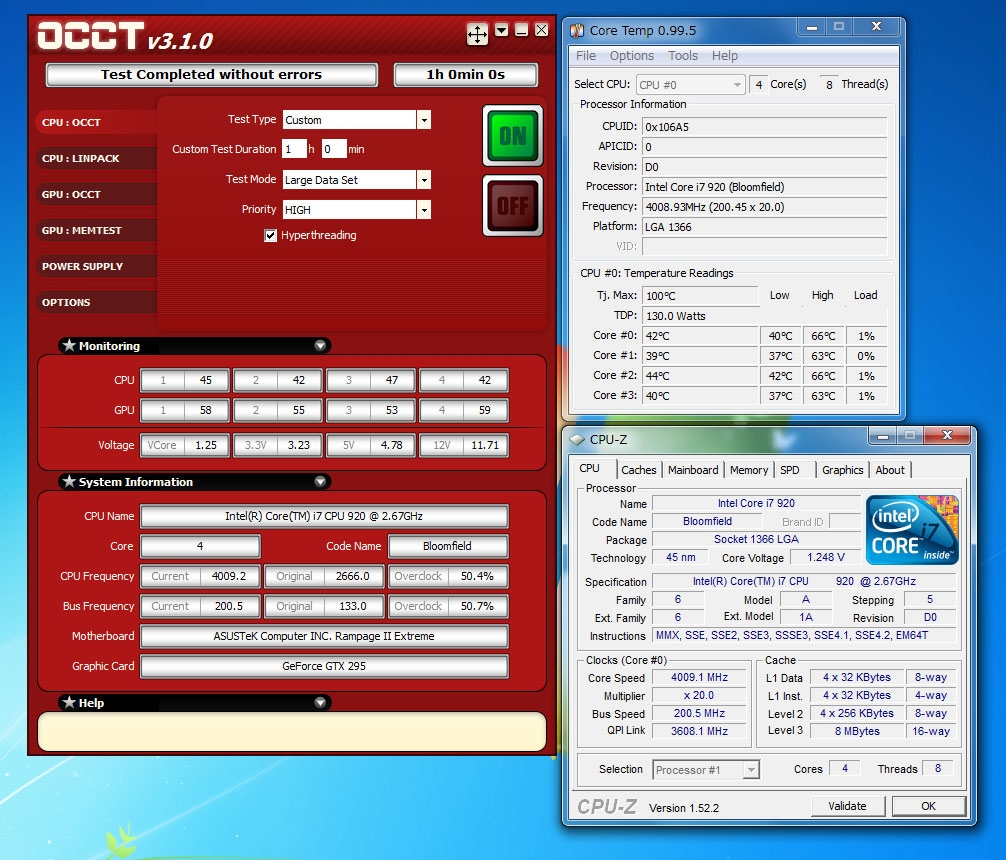This screenshot has width=1006, height=860.
Task: Click the Custom Test Duration hours field
Action: 294,149
